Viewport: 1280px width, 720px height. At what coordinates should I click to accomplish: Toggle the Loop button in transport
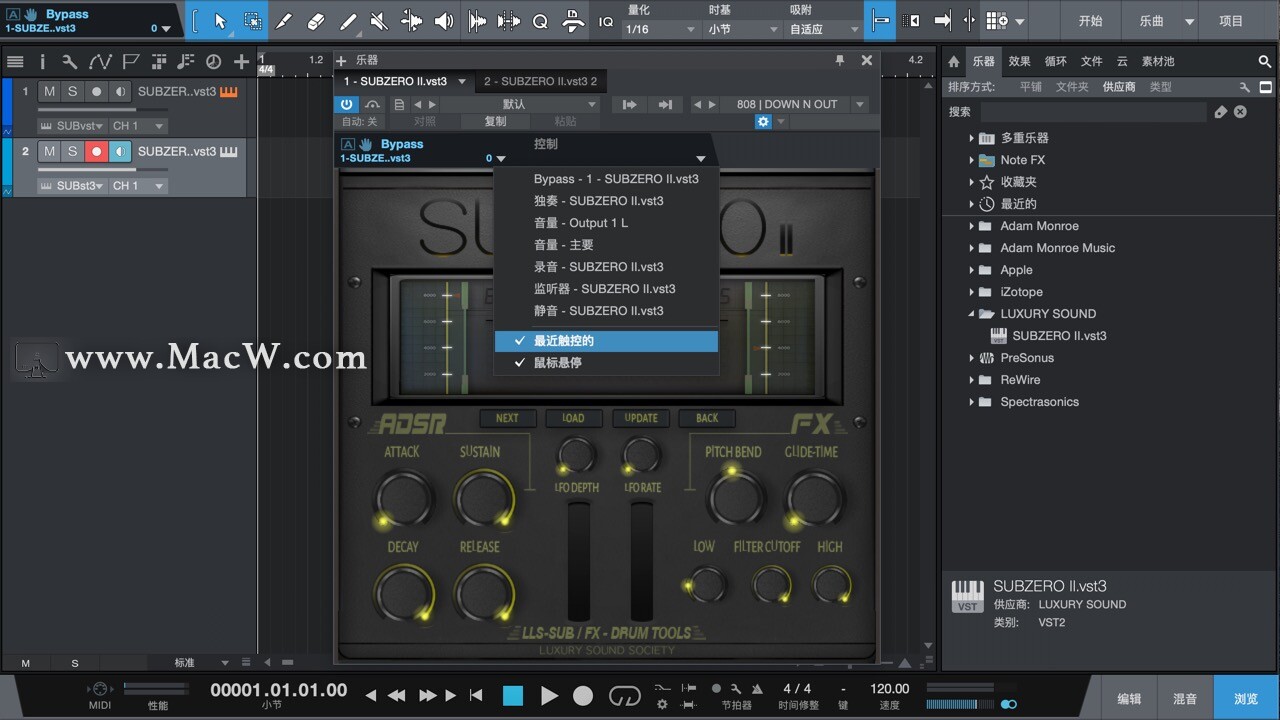(x=624, y=696)
